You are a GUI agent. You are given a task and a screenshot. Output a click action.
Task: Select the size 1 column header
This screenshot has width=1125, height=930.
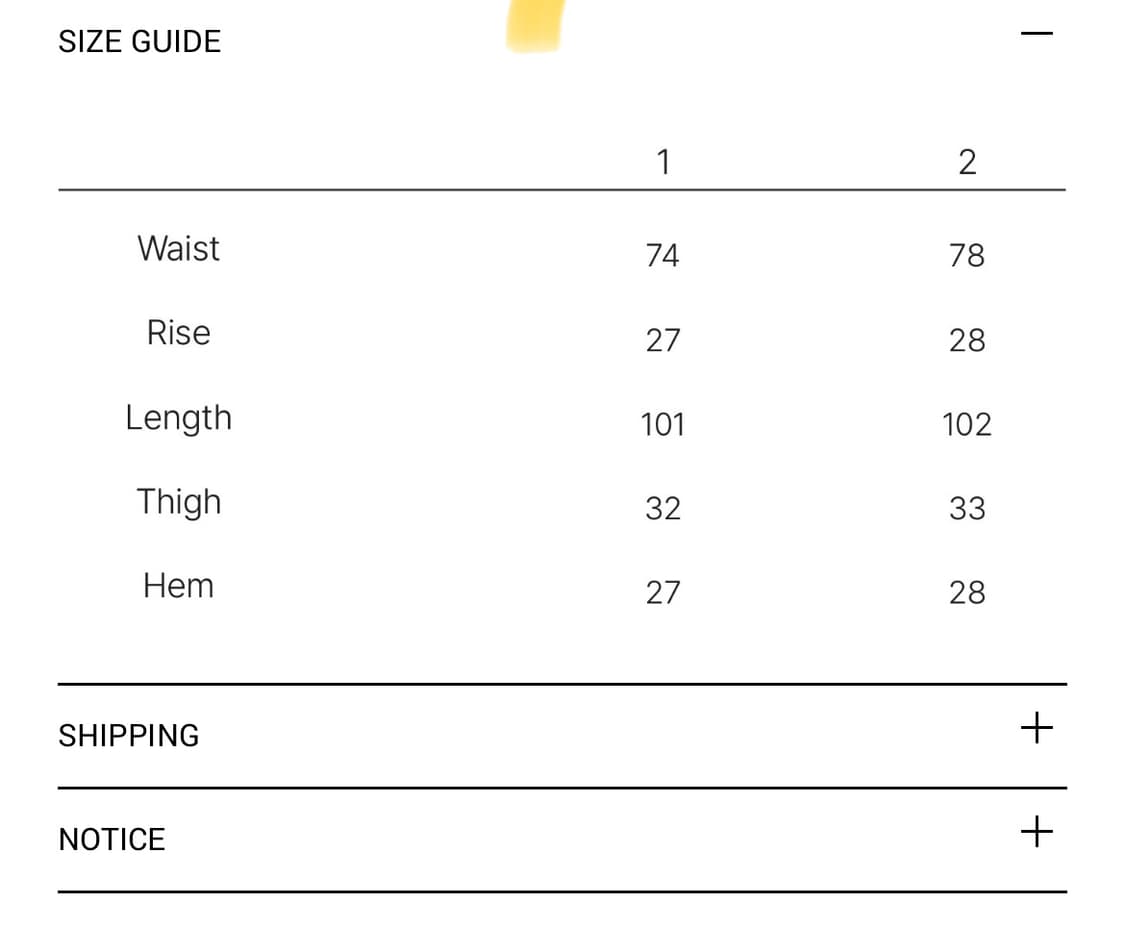[662, 162]
